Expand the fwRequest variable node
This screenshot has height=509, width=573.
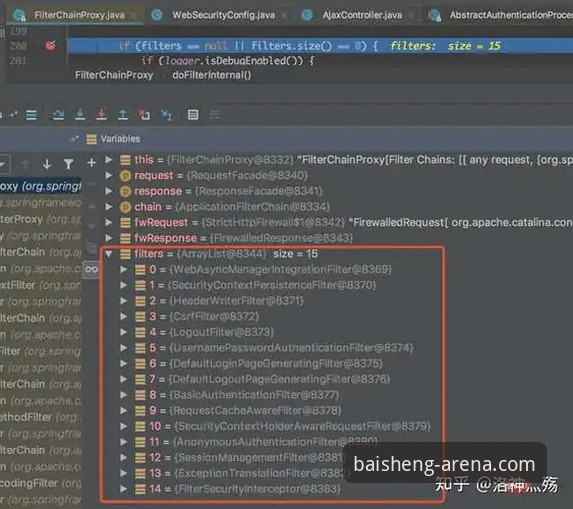pyautogui.click(x=109, y=222)
